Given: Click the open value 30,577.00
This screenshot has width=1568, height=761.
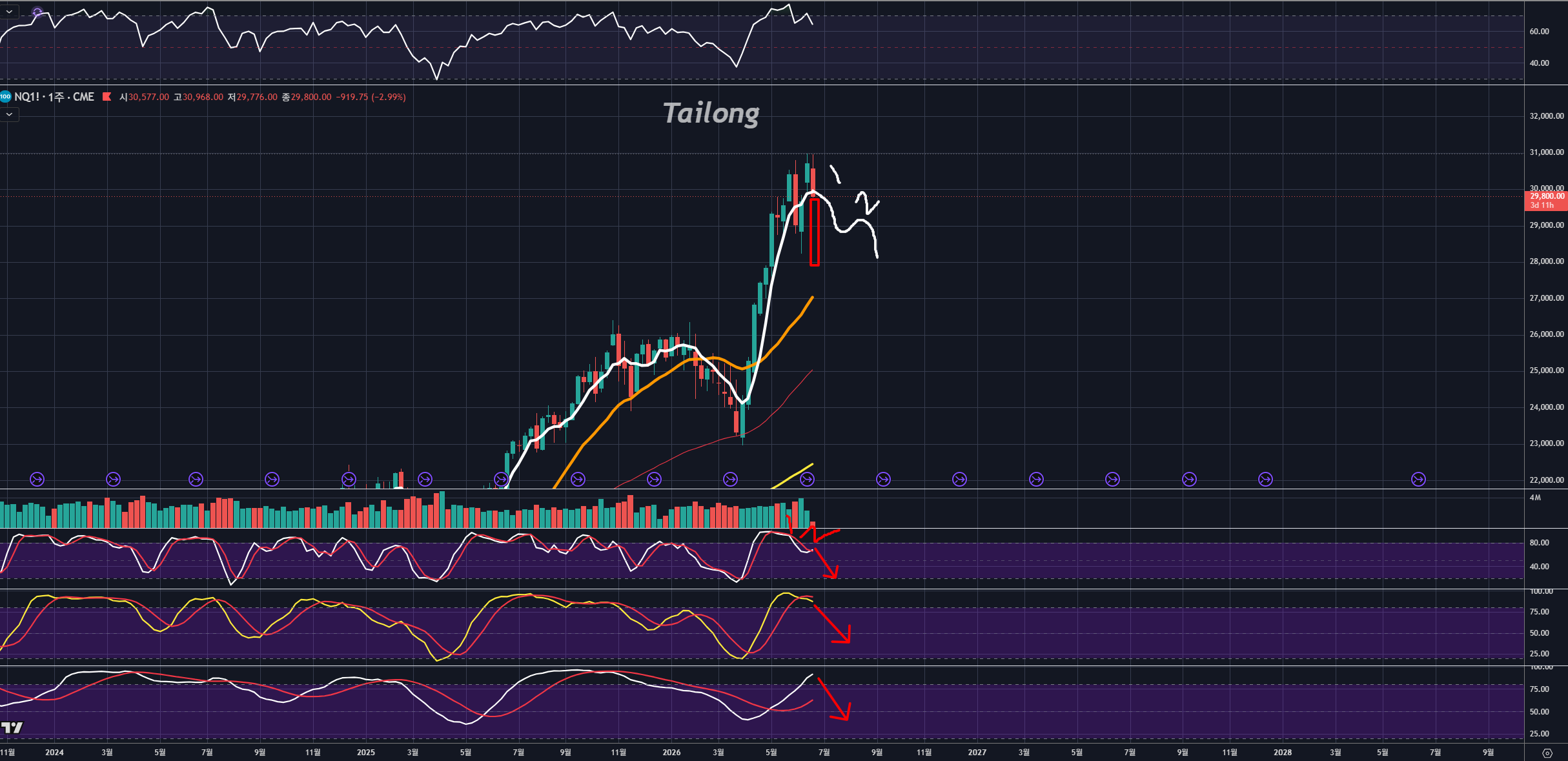Looking at the screenshot, I should tap(148, 97).
